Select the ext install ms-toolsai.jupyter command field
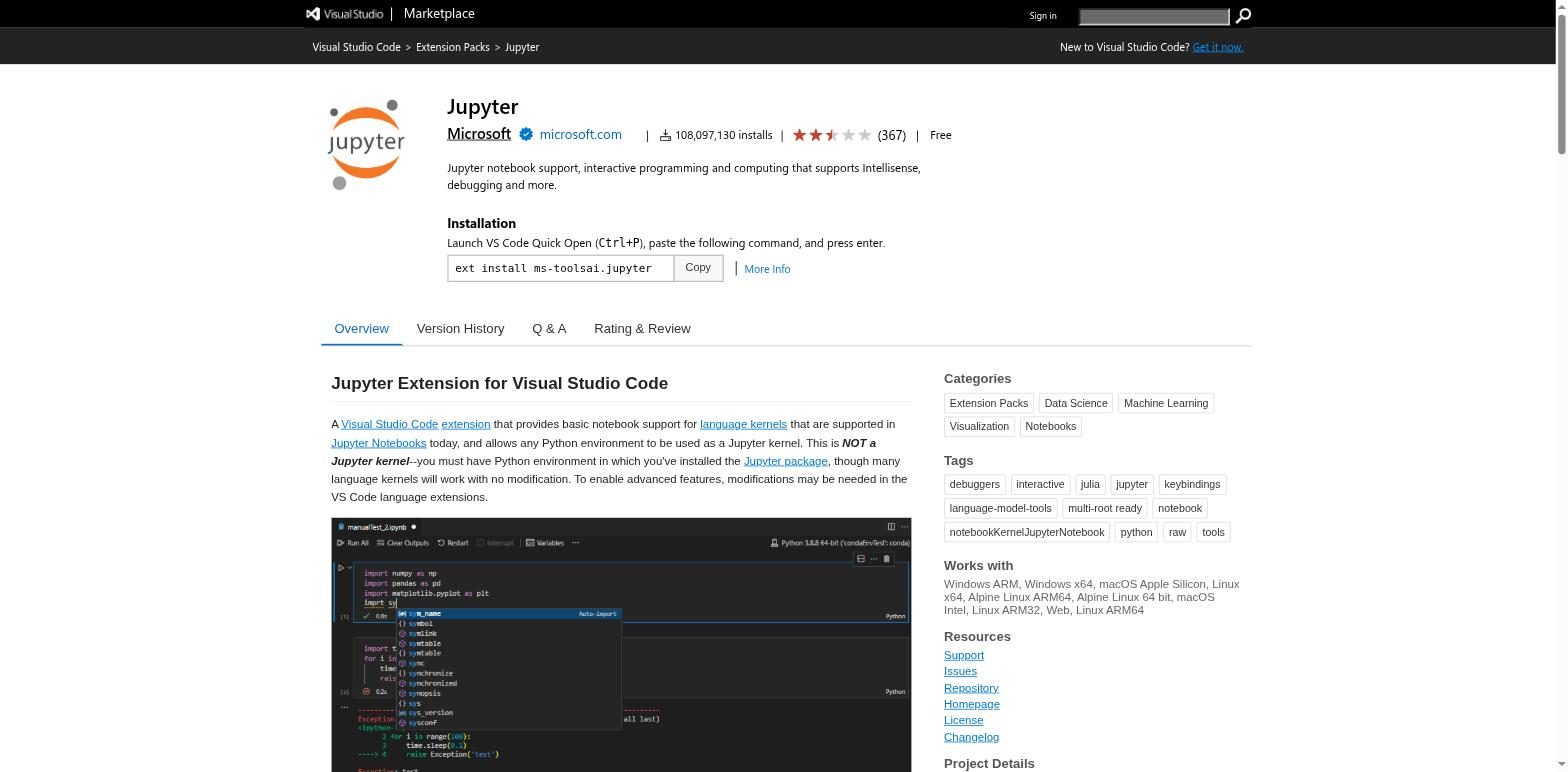Image resolution: width=1568 pixels, height=772 pixels. tap(560, 268)
